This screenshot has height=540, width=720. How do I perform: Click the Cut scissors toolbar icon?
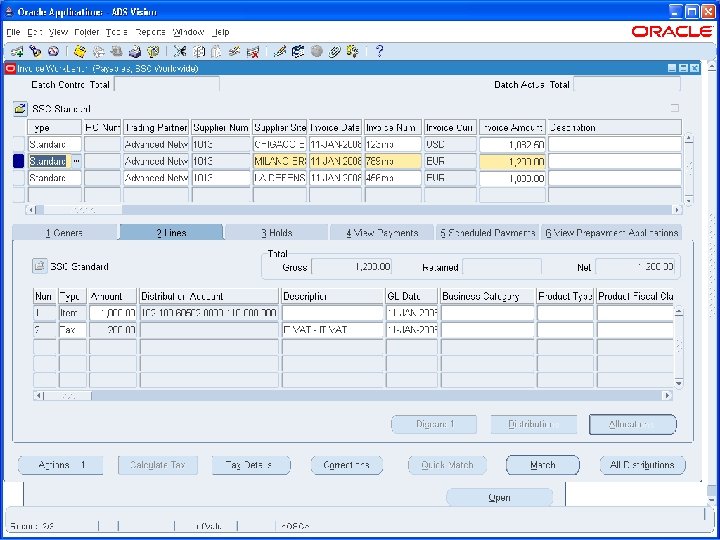tap(180, 51)
